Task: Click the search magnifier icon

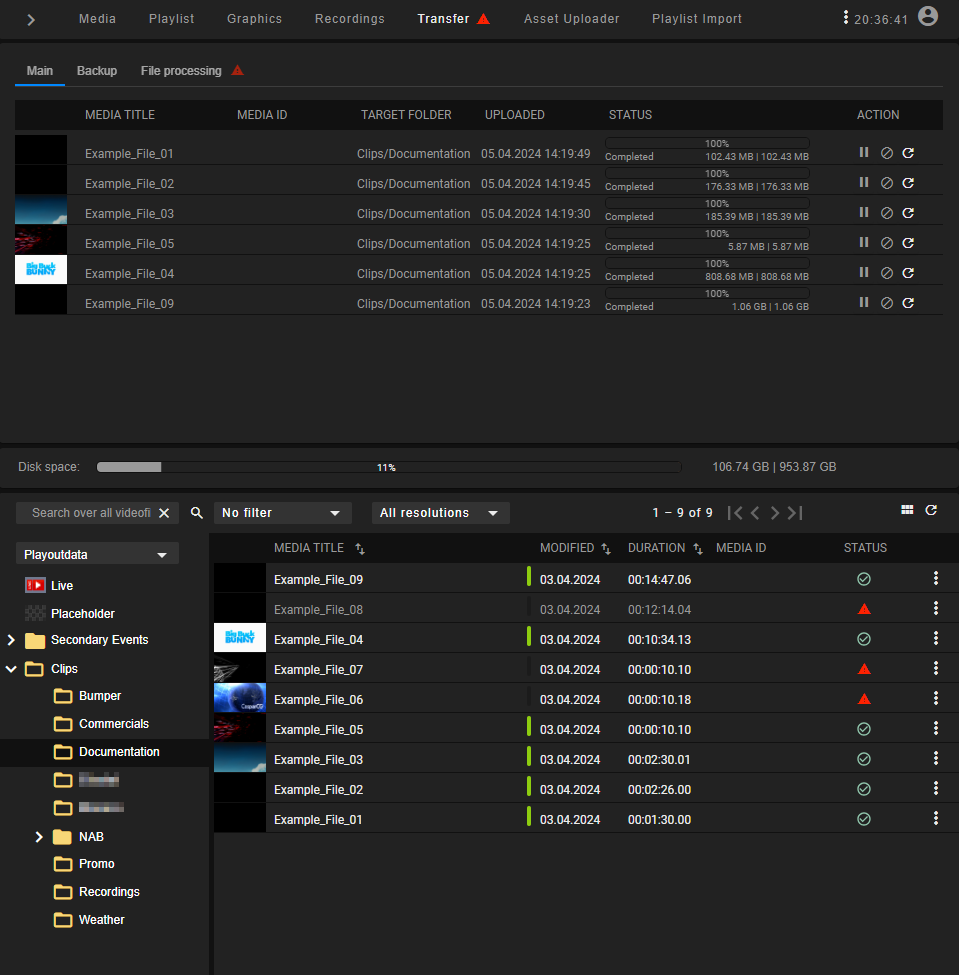Action: click(x=196, y=512)
